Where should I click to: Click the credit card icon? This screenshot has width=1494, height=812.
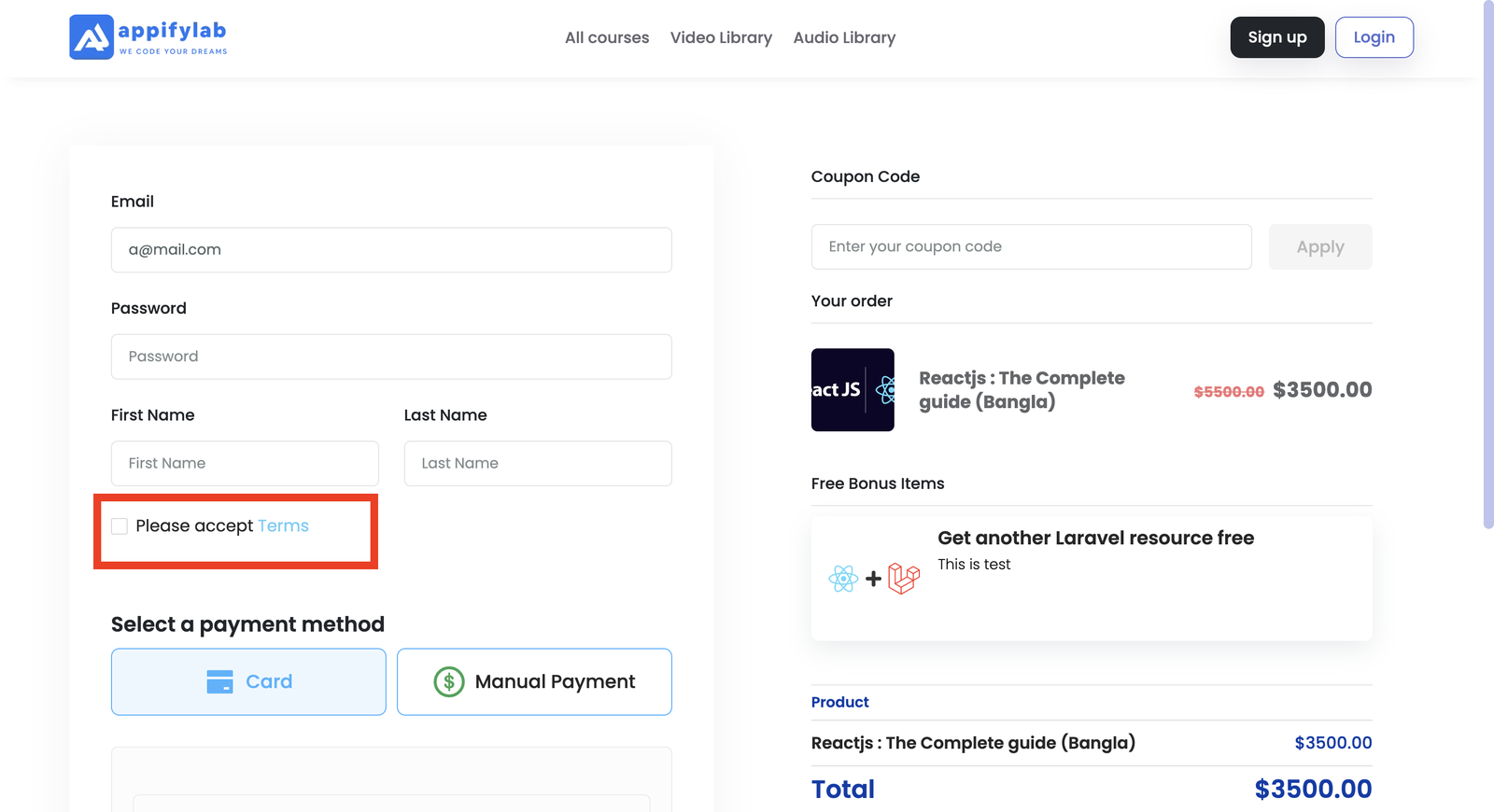(219, 682)
